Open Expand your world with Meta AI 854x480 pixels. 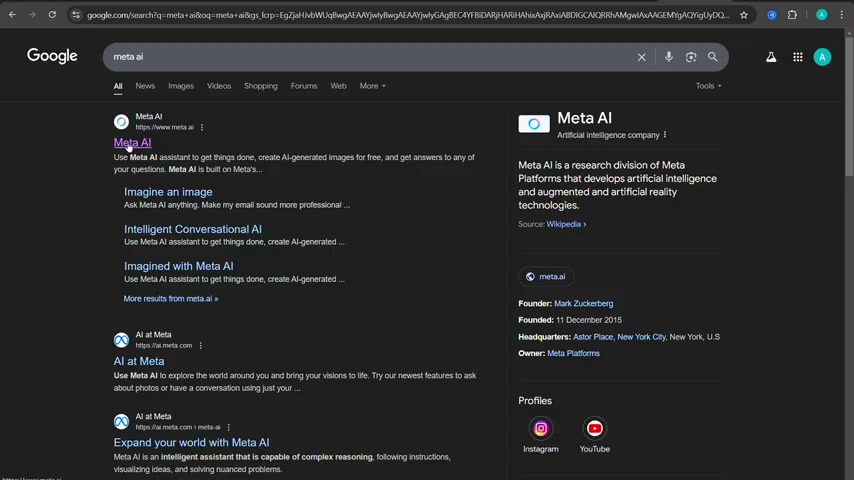point(191,442)
